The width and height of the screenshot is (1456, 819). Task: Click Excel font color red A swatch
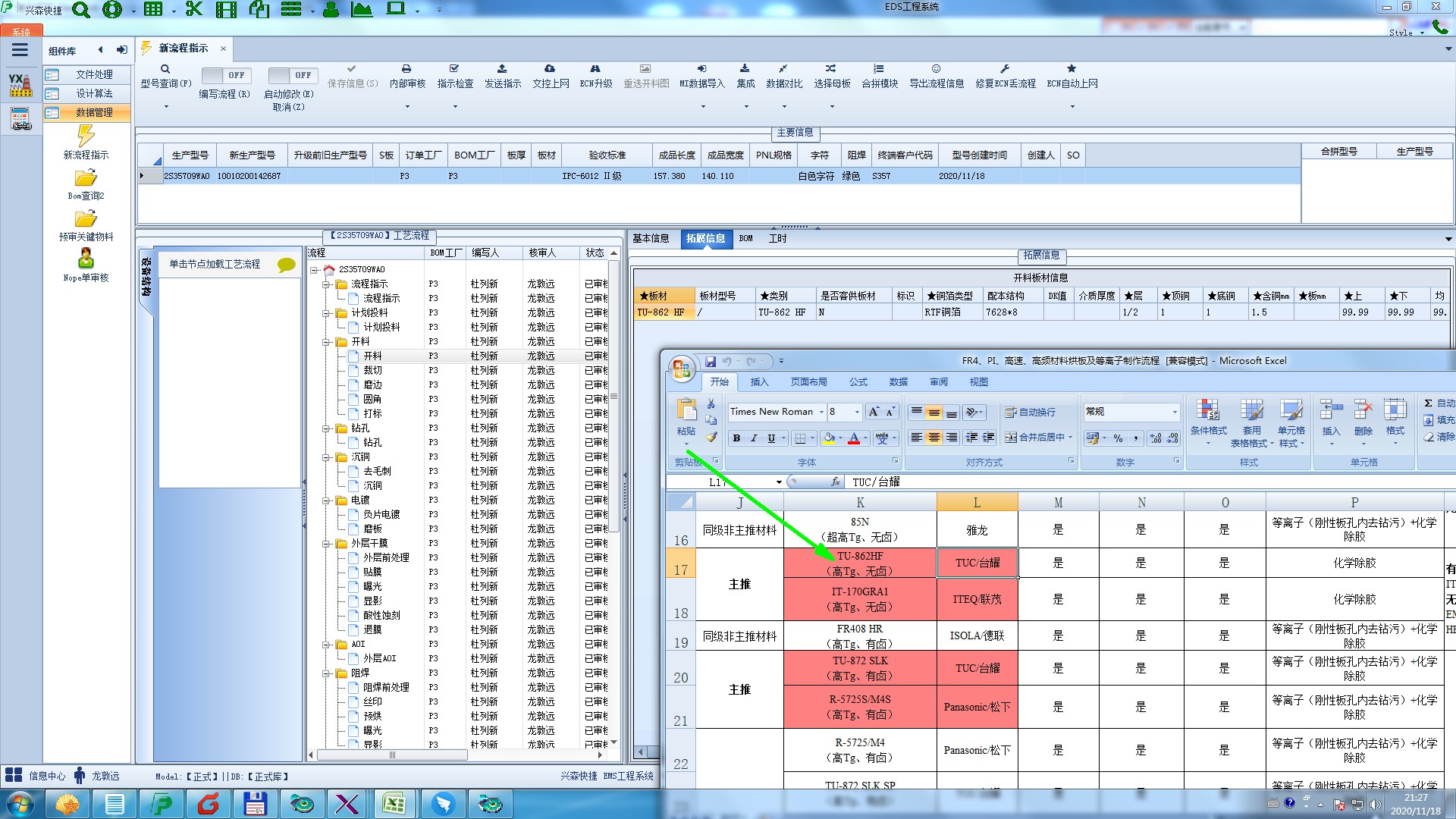pos(854,438)
